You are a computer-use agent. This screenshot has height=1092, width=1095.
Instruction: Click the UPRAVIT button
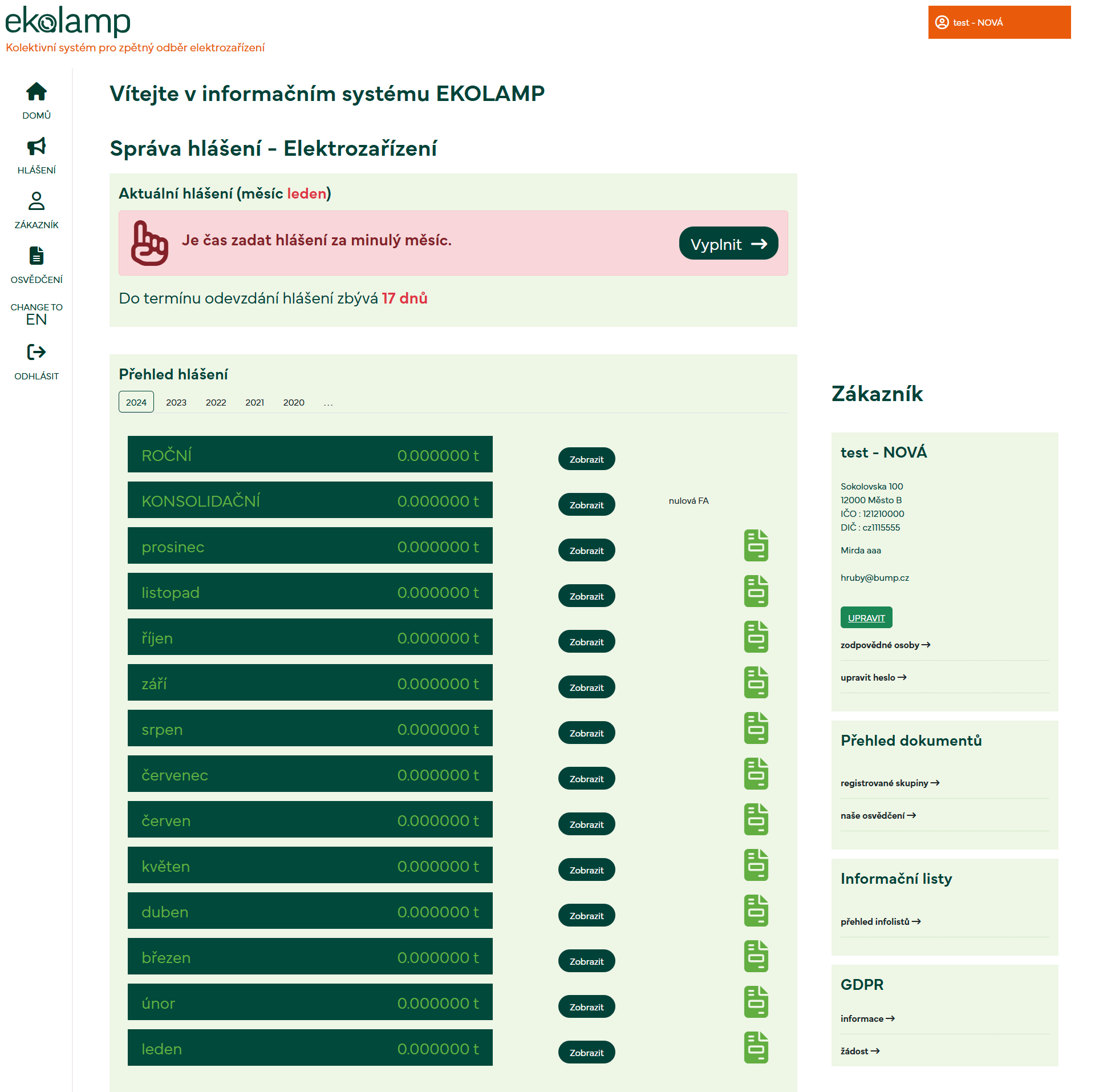tap(866, 618)
